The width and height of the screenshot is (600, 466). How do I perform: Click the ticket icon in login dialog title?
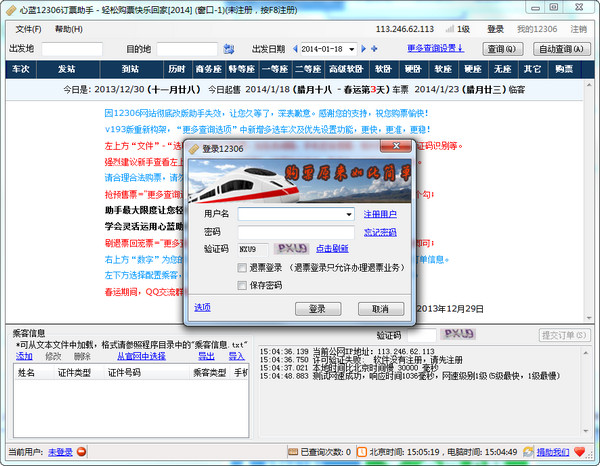click(x=193, y=148)
